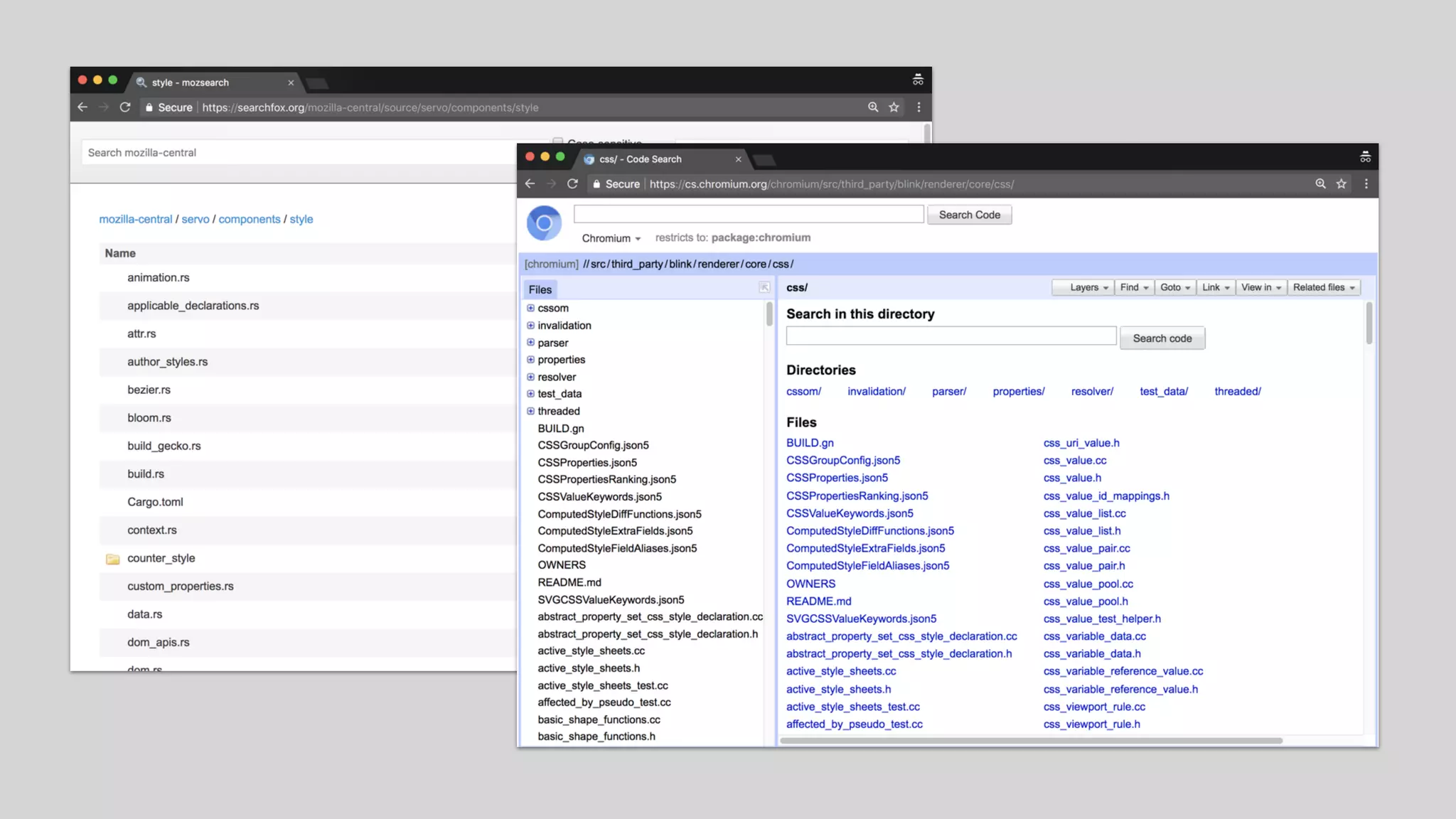The height and width of the screenshot is (819, 1456).
Task: Click back arrow in mozsearch window
Action: coord(82,107)
